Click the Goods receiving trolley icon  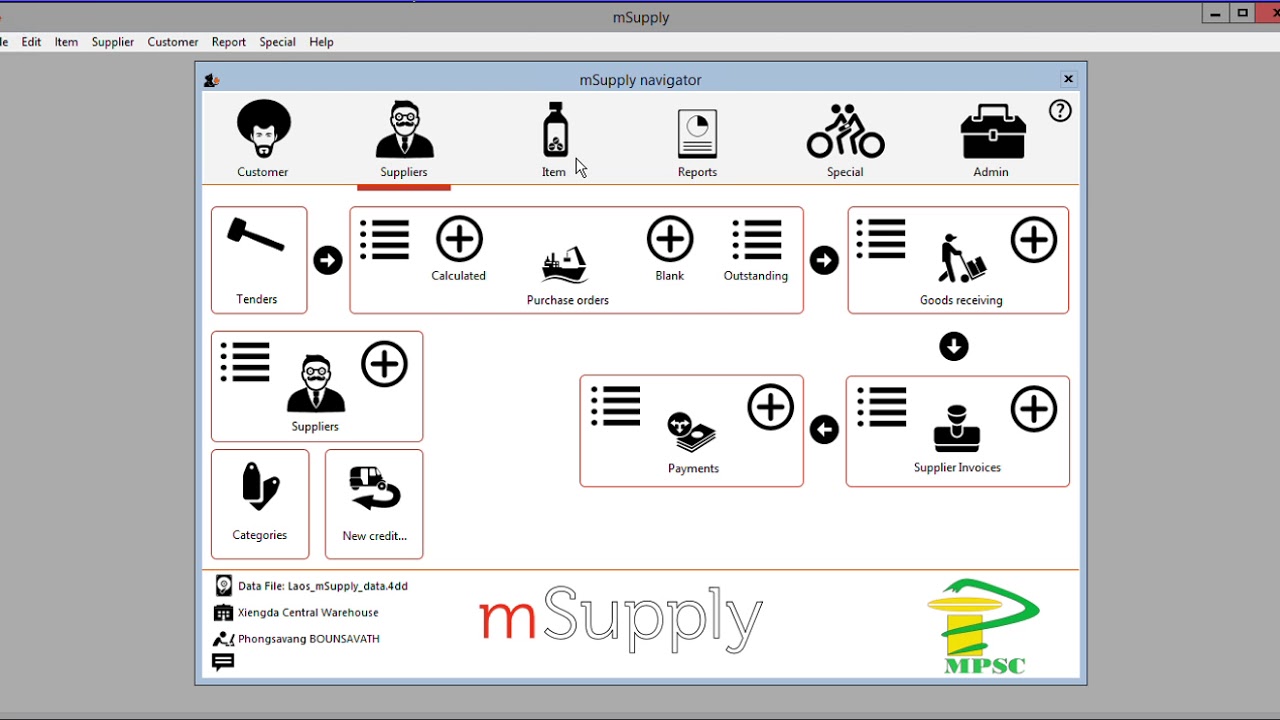[961, 259]
